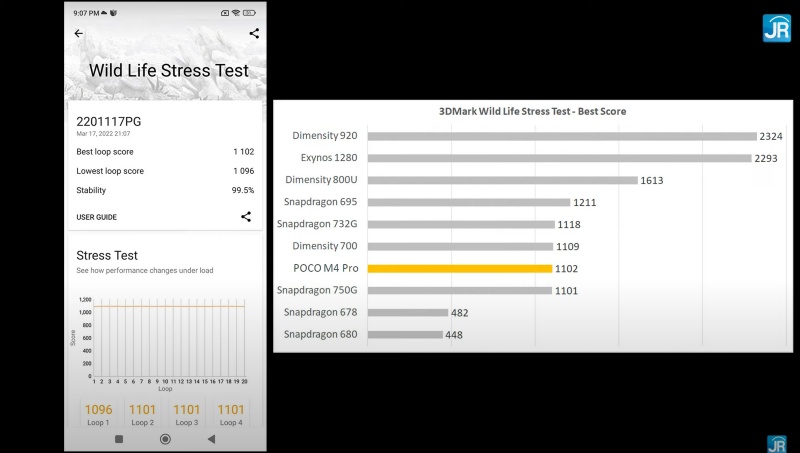This screenshot has height=453, width=800.
Task: Click the Dimensity 920 bar in chart
Action: [562, 136]
